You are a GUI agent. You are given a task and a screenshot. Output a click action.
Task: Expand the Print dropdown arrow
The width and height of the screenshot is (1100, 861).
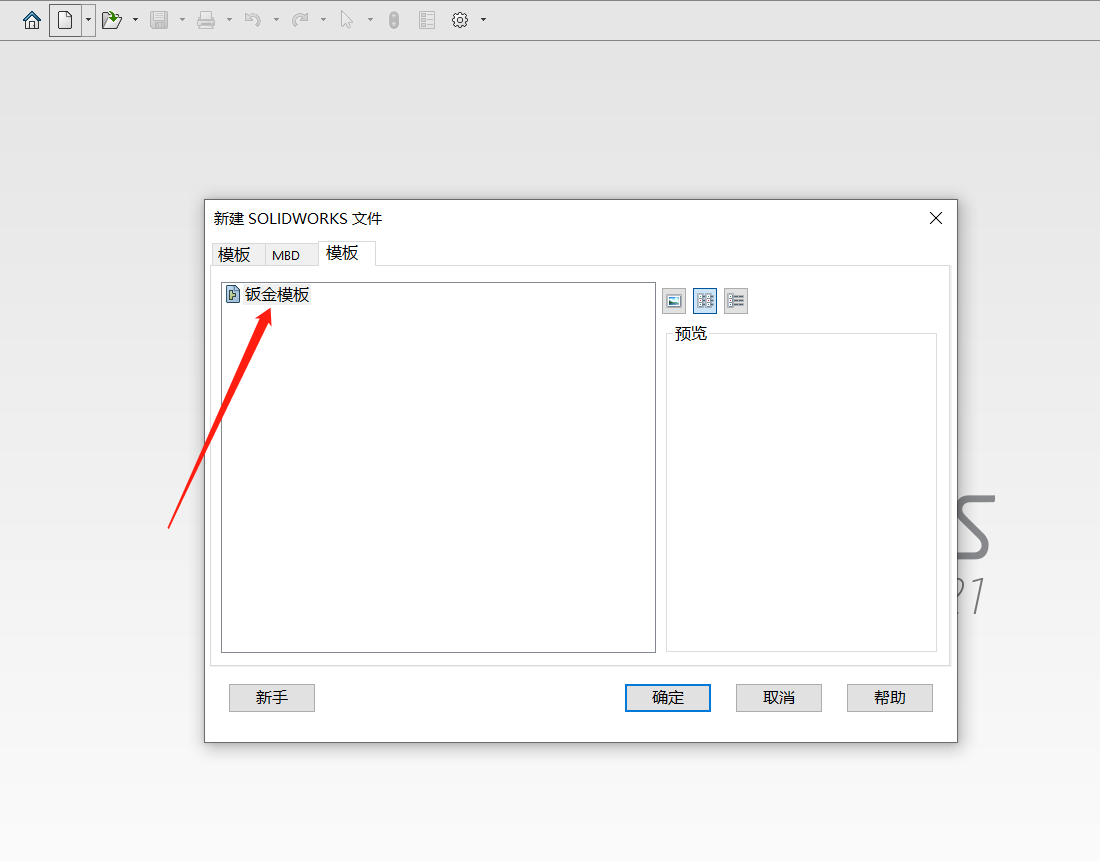(x=229, y=20)
